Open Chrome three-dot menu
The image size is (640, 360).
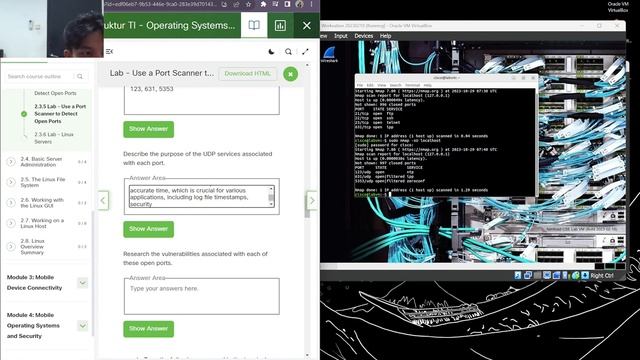[311, 4]
